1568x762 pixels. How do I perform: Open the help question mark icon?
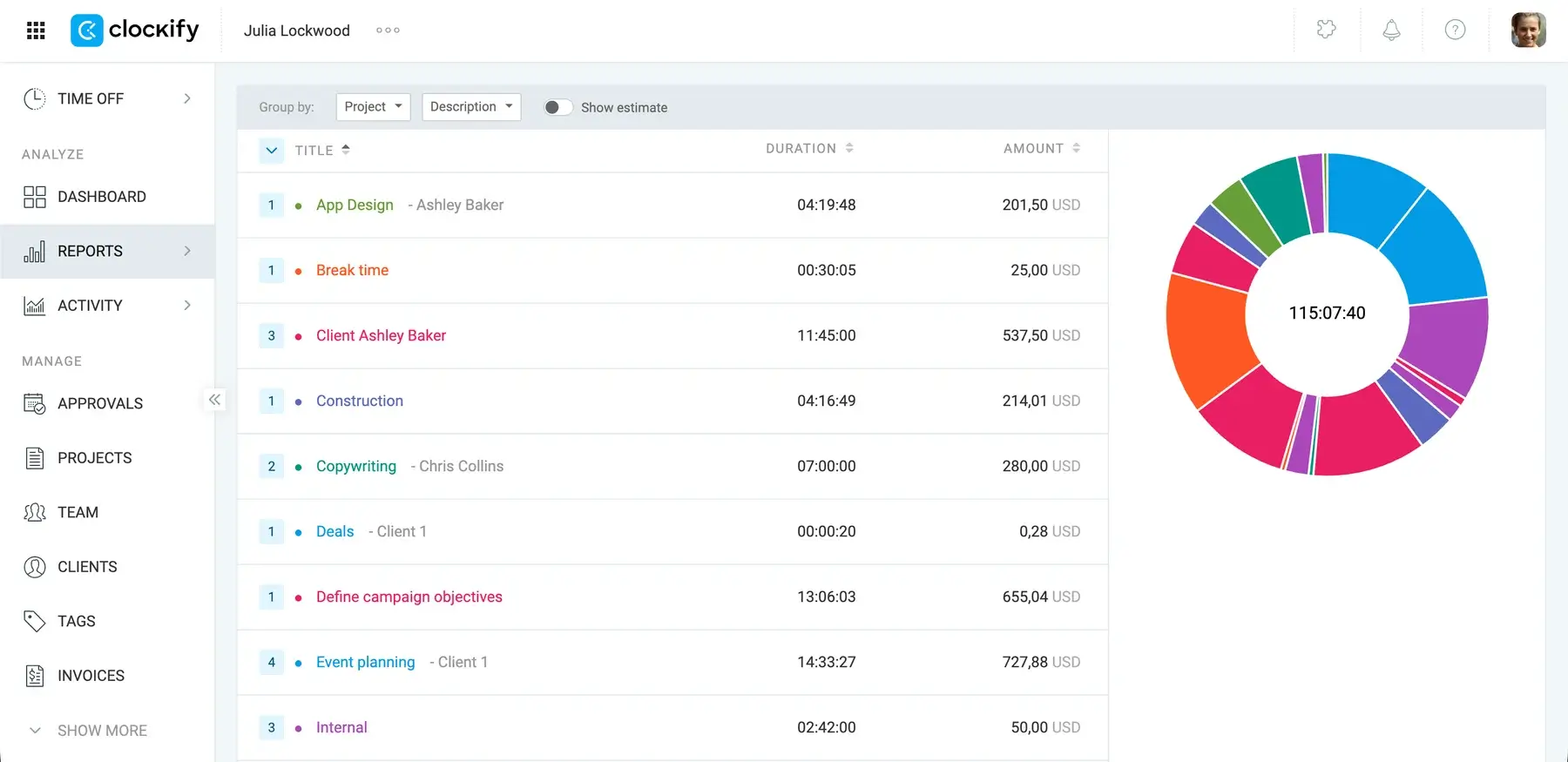coord(1455,30)
